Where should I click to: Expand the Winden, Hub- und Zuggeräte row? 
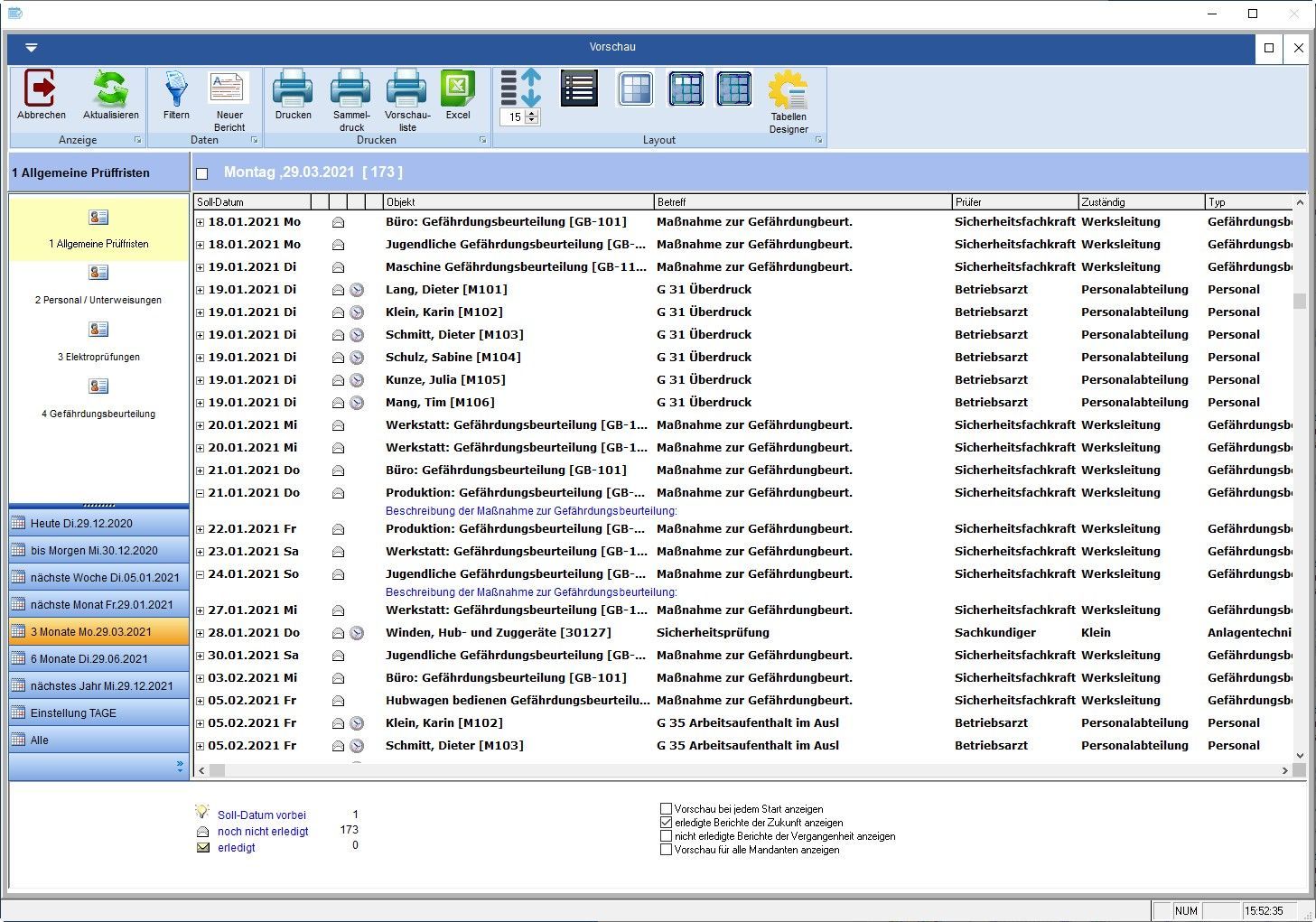[201, 633]
